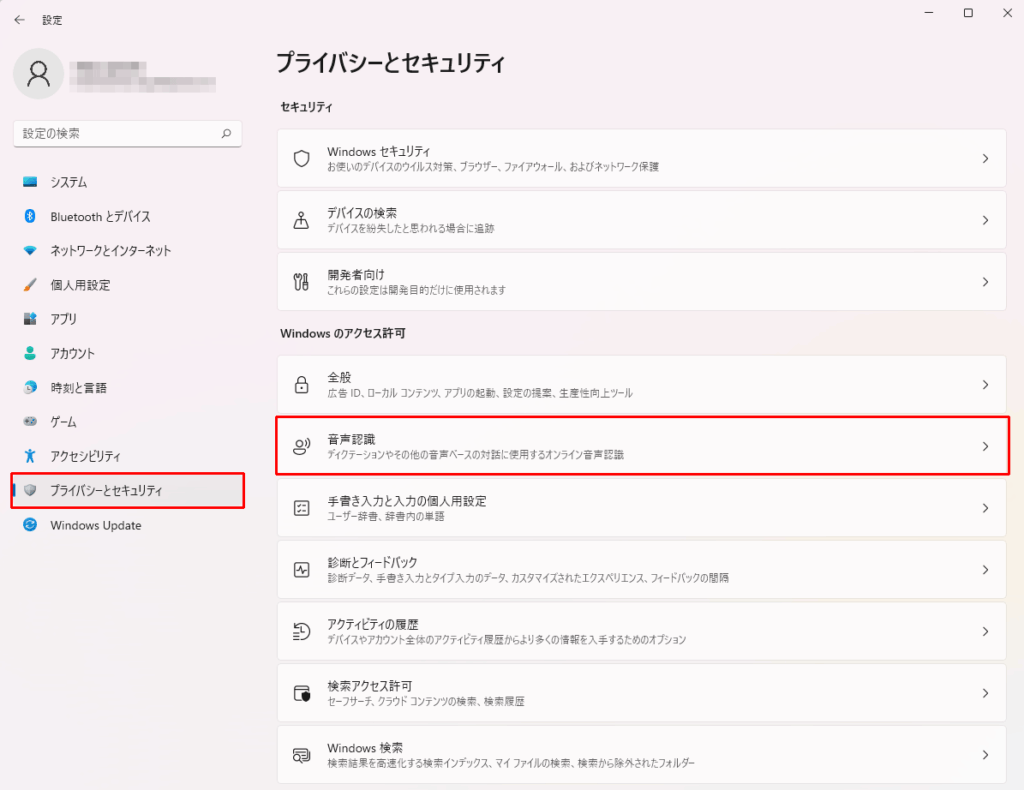1024x790 pixels.
Task: Click the back arrow in the title bar
Action: point(20,20)
